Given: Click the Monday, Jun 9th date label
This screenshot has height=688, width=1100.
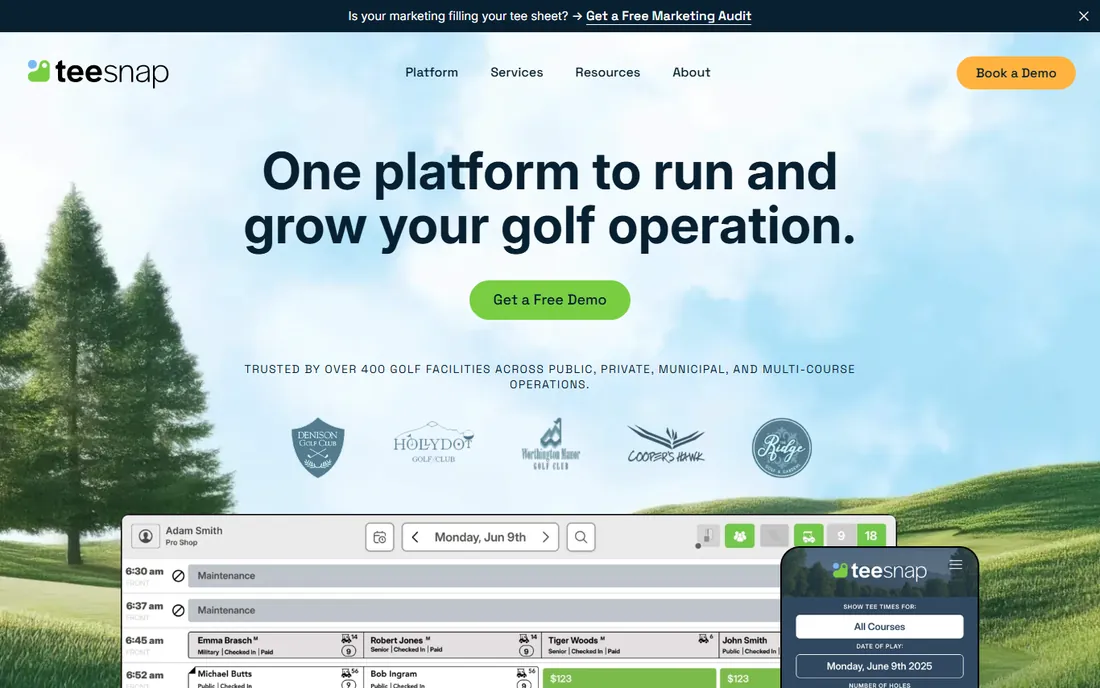Looking at the screenshot, I should pyautogui.click(x=480, y=537).
